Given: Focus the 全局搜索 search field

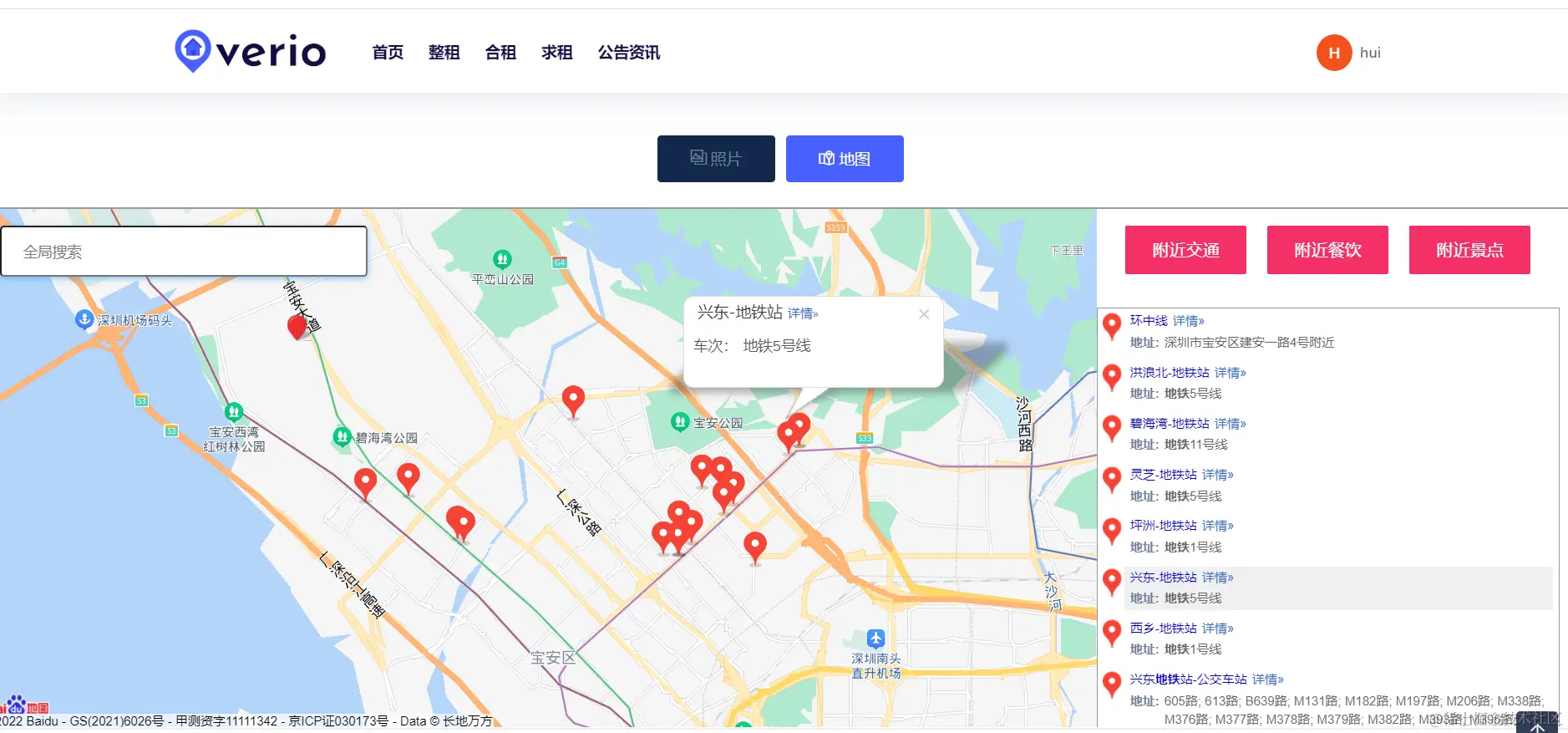Looking at the screenshot, I should pyautogui.click(x=184, y=252).
